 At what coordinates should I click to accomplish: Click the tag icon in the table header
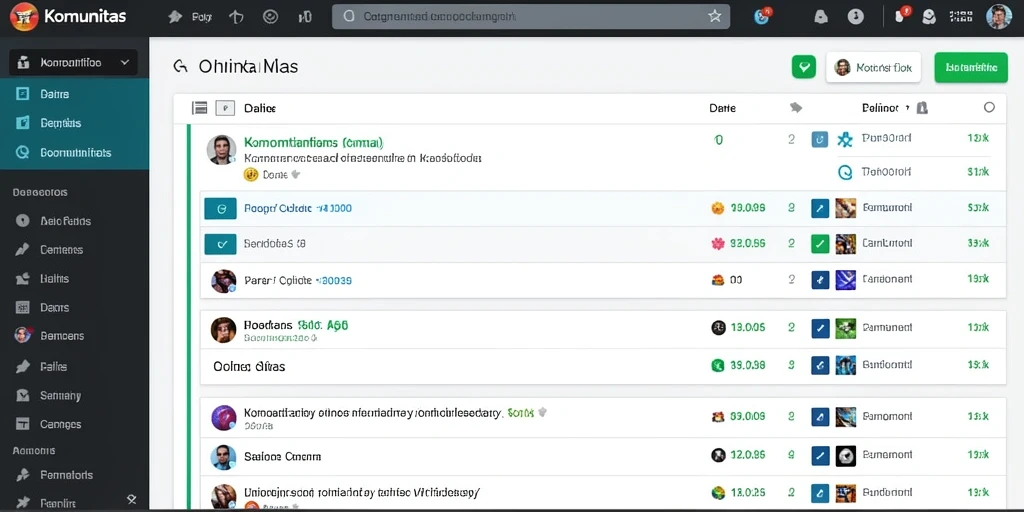pyautogui.click(x=795, y=108)
